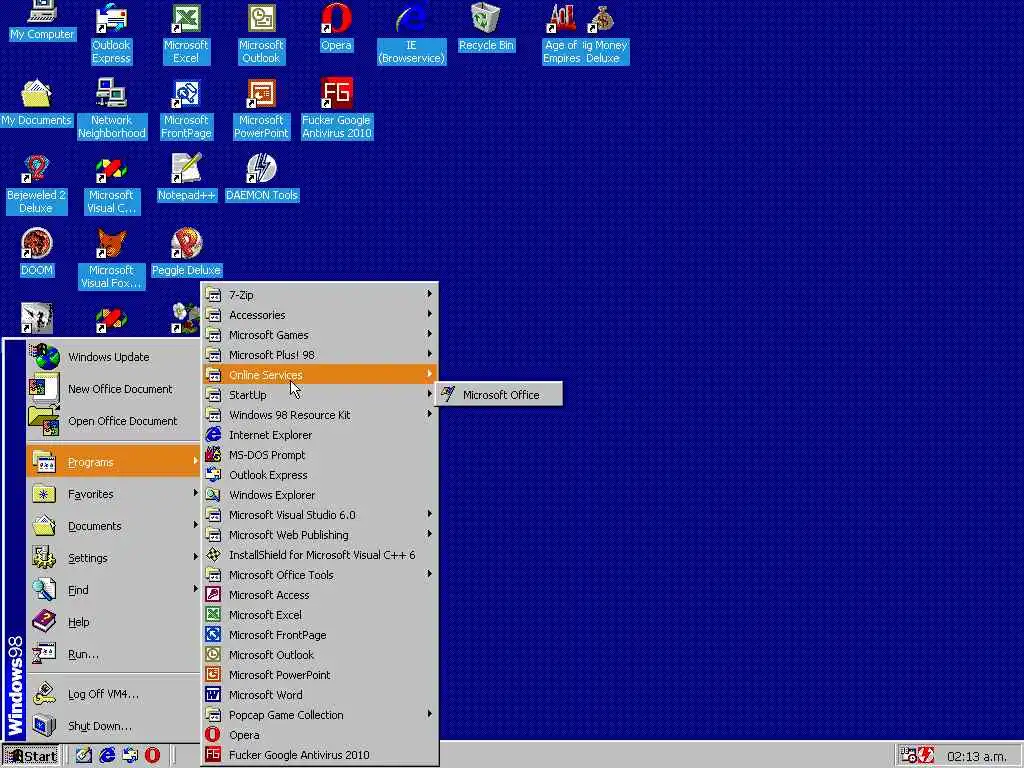The width and height of the screenshot is (1024, 768).
Task: Click the Internet Explorer quick launch icon
Action: [x=107, y=756]
